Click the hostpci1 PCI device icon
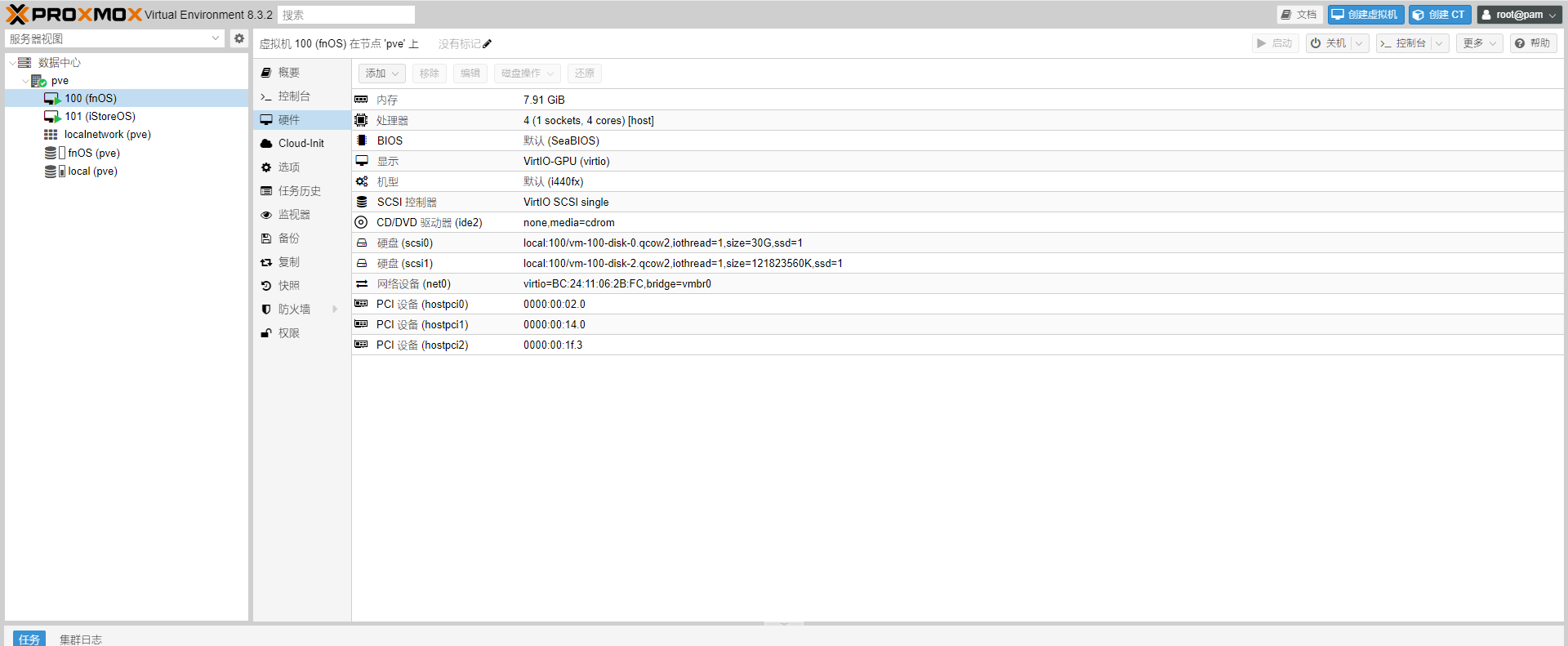Screen dimensions: 1568x646 pyautogui.click(x=361, y=324)
